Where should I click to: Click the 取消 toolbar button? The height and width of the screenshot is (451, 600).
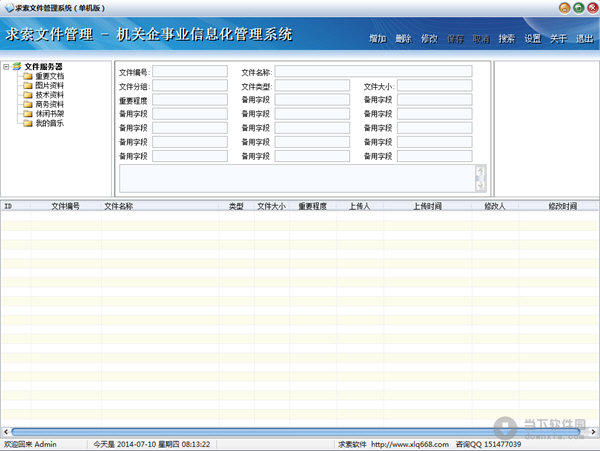click(481, 39)
